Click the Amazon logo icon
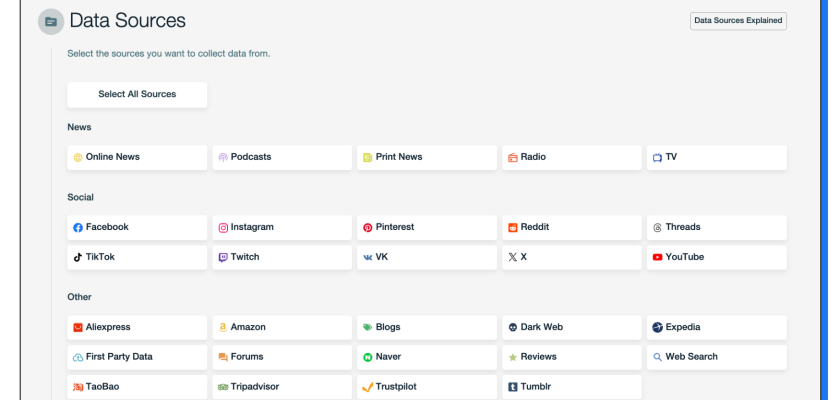This screenshot has height=400, width=840. pyautogui.click(x=223, y=328)
